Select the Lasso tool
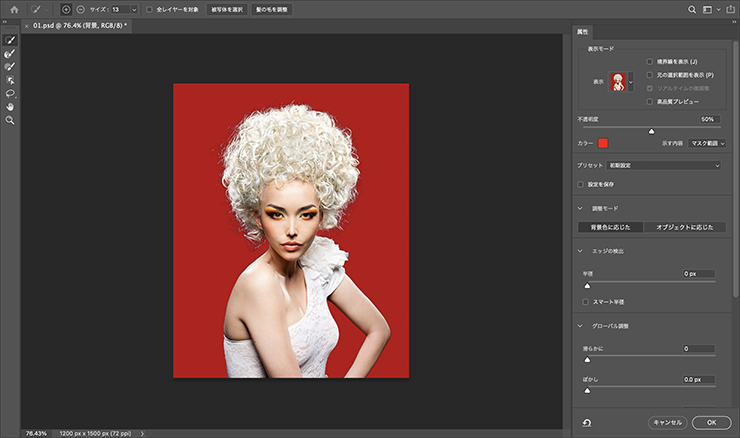This screenshot has height=438, width=740. (x=10, y=93)
